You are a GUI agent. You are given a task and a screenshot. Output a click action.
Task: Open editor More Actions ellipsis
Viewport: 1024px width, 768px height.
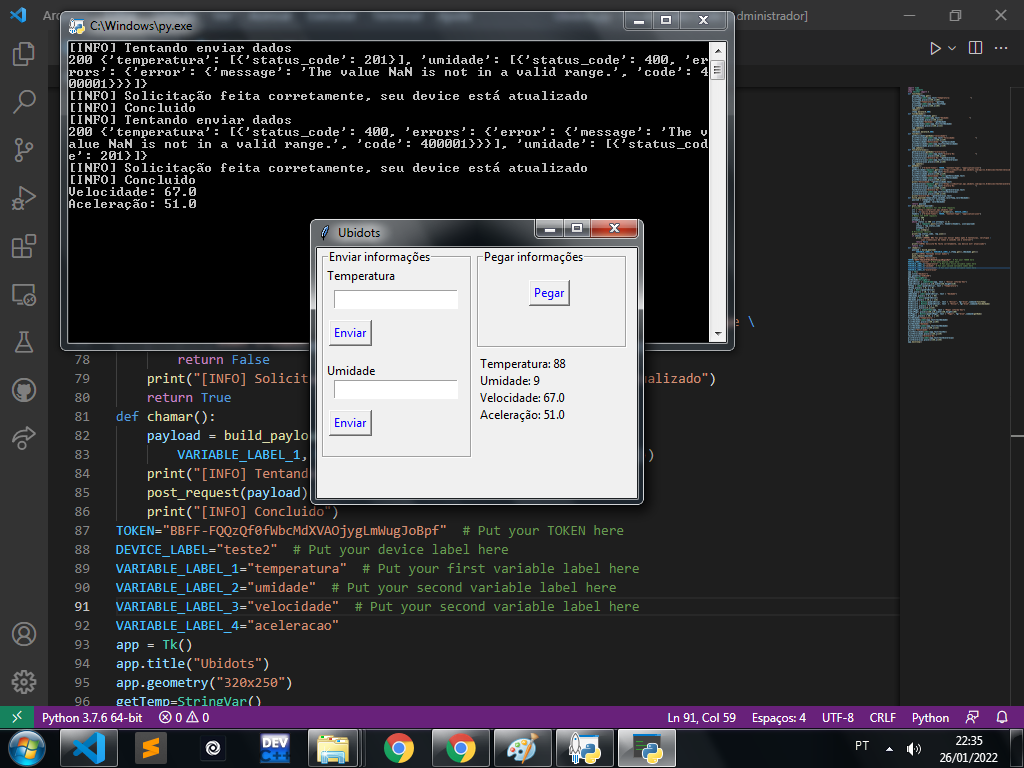(x=1000, y=48)
